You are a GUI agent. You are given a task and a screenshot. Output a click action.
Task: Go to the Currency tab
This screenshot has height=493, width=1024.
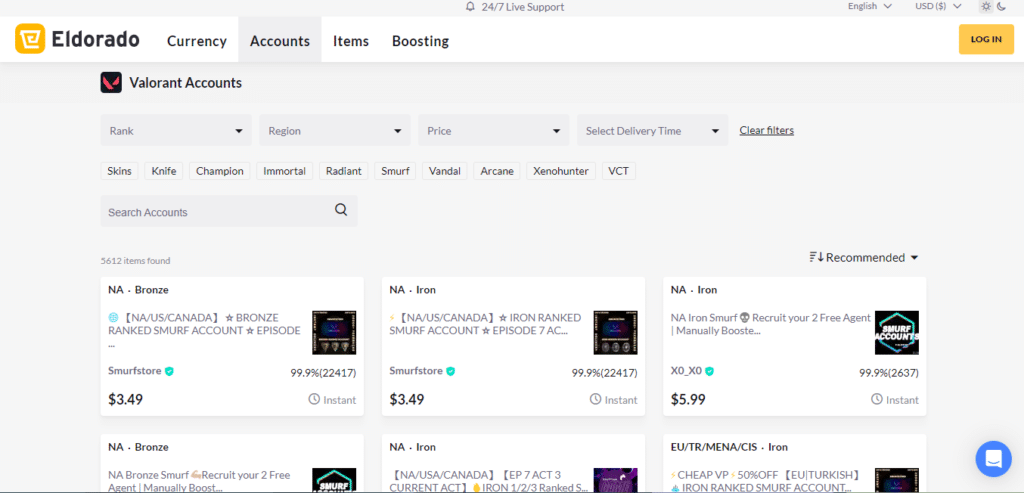[197, 40]
